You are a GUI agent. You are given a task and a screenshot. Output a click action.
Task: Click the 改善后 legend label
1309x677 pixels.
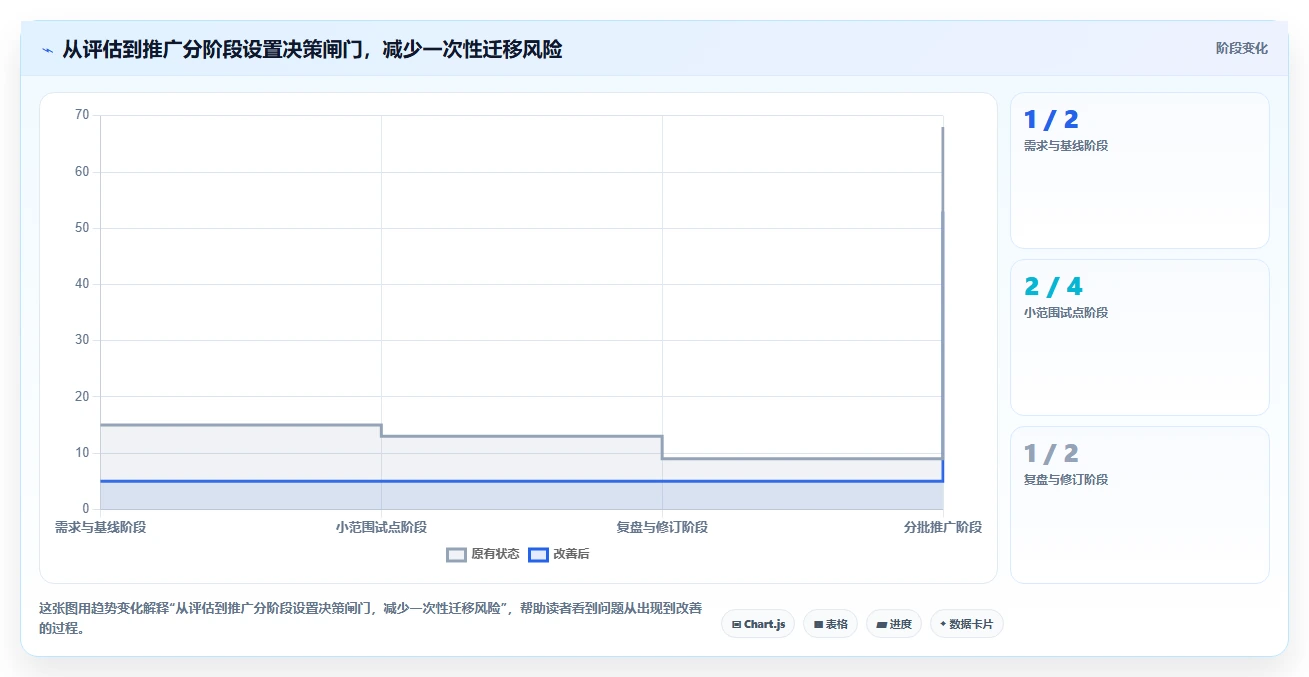pyautogui.click(x=571, y=554)
